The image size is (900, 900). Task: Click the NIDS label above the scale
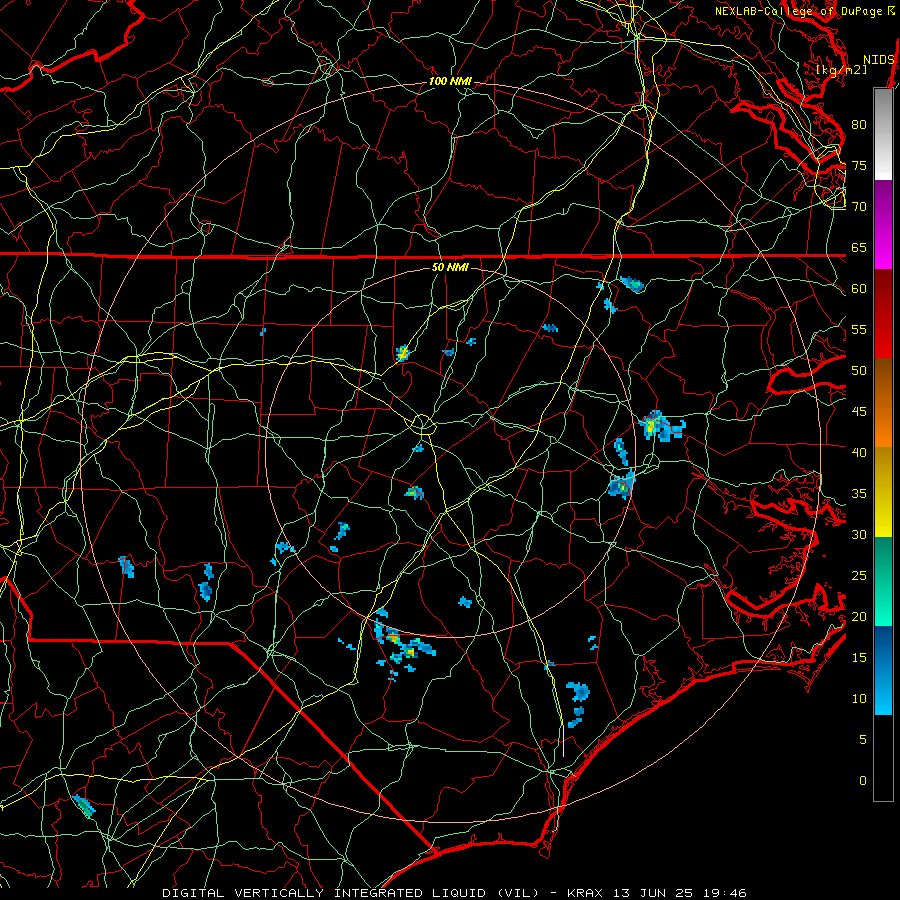[x=879, y=60]
